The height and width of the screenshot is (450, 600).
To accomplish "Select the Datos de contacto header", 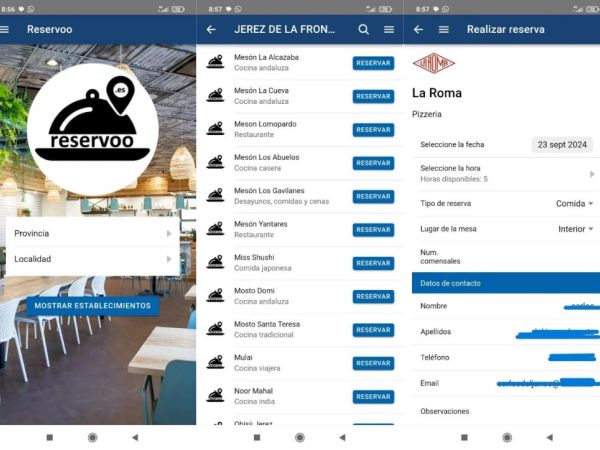I will pos(506,283).
